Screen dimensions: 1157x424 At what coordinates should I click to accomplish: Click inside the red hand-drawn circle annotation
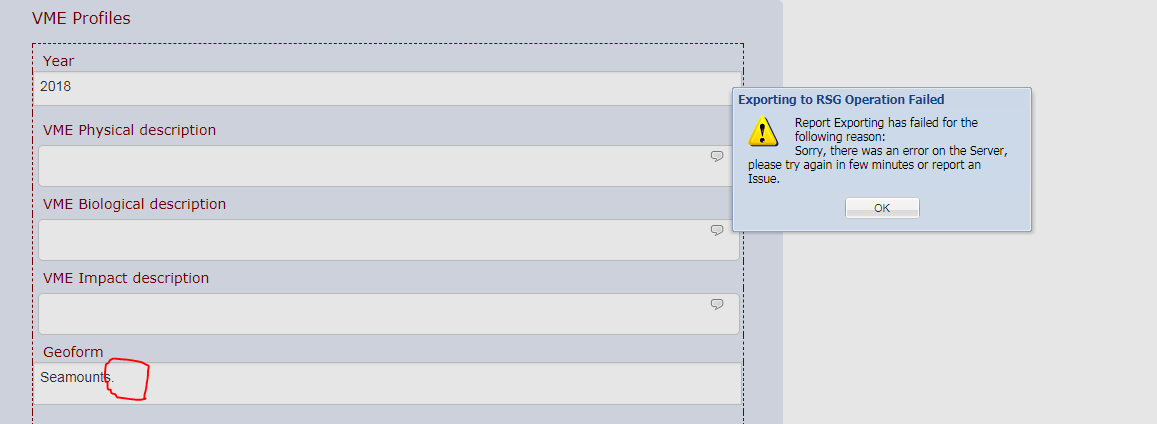point(128,380)
